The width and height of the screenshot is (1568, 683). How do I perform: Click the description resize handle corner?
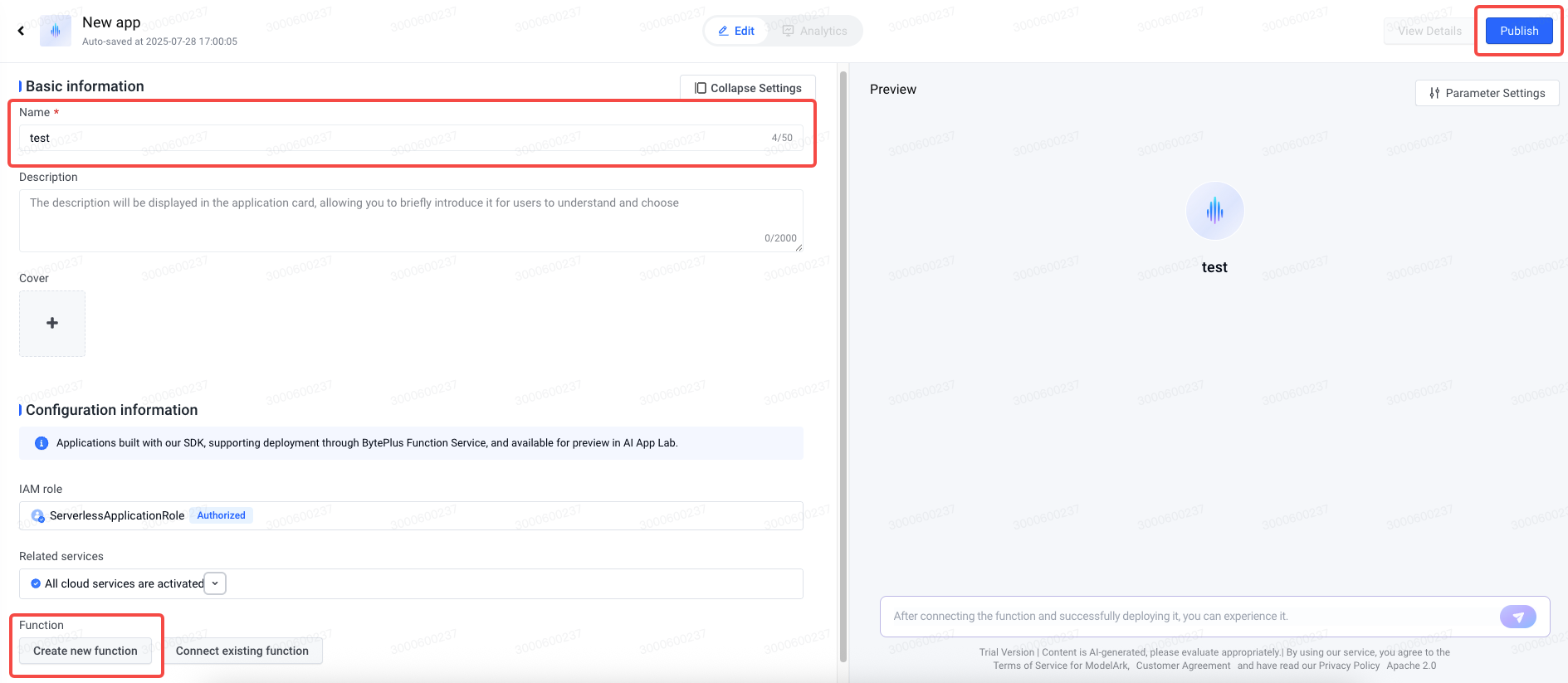coord(799,247)
